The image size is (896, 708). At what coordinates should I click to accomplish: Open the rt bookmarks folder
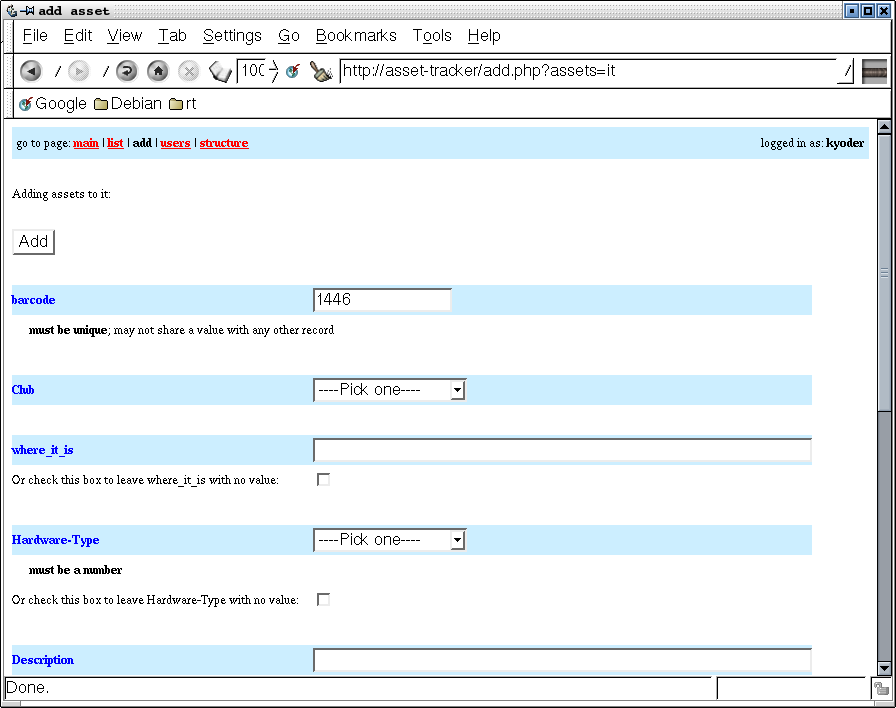[x=182, y=103]
